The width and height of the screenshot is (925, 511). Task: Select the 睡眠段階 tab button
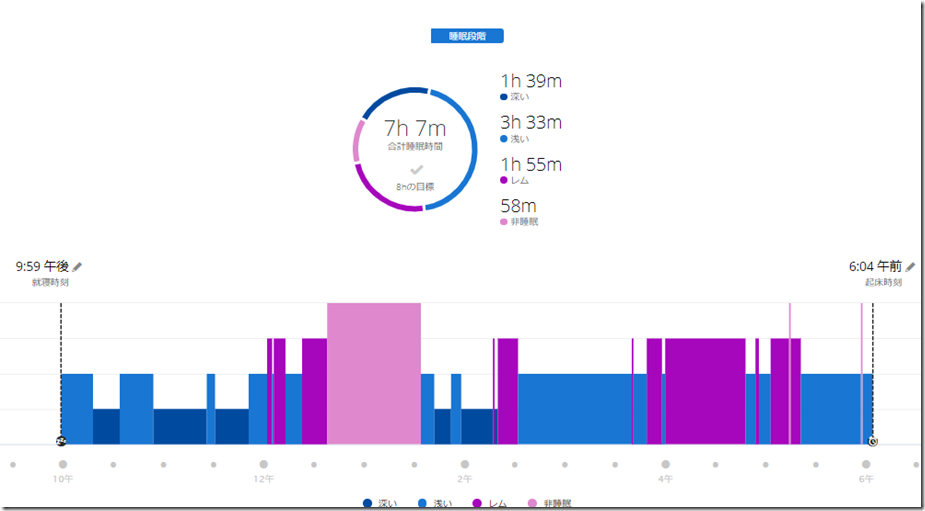click(x=467, y=36)
